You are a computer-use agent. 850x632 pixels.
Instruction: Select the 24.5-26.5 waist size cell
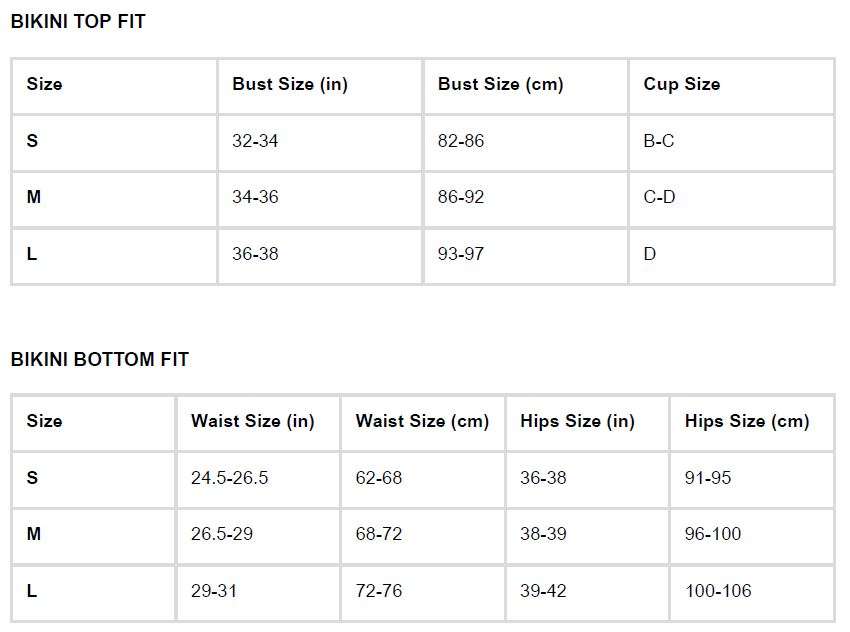point(229,478)
